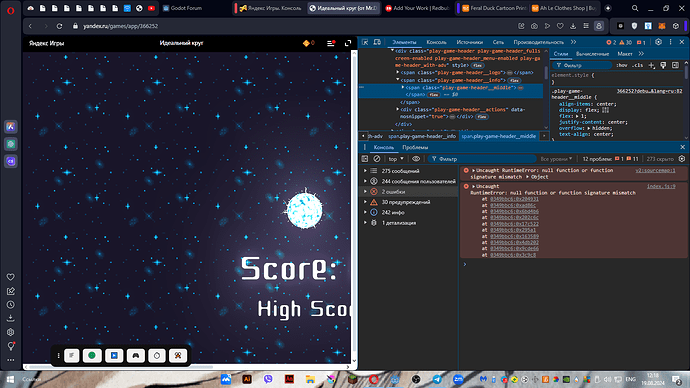690x388 pixels.
Task: Open the index.js:9 source link
Action: [661, 187]
